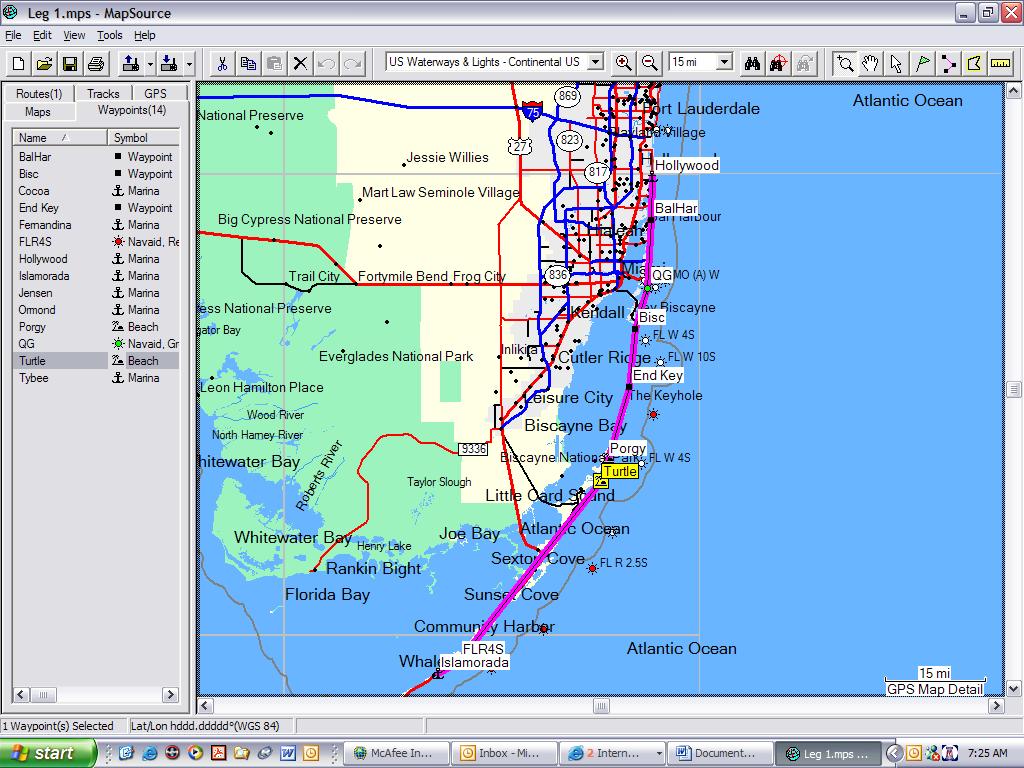Viewport: 1024px width, 768px height.
Task: Click the map horizontal scrollbar left arrow
Action: (x=205, y=705)
